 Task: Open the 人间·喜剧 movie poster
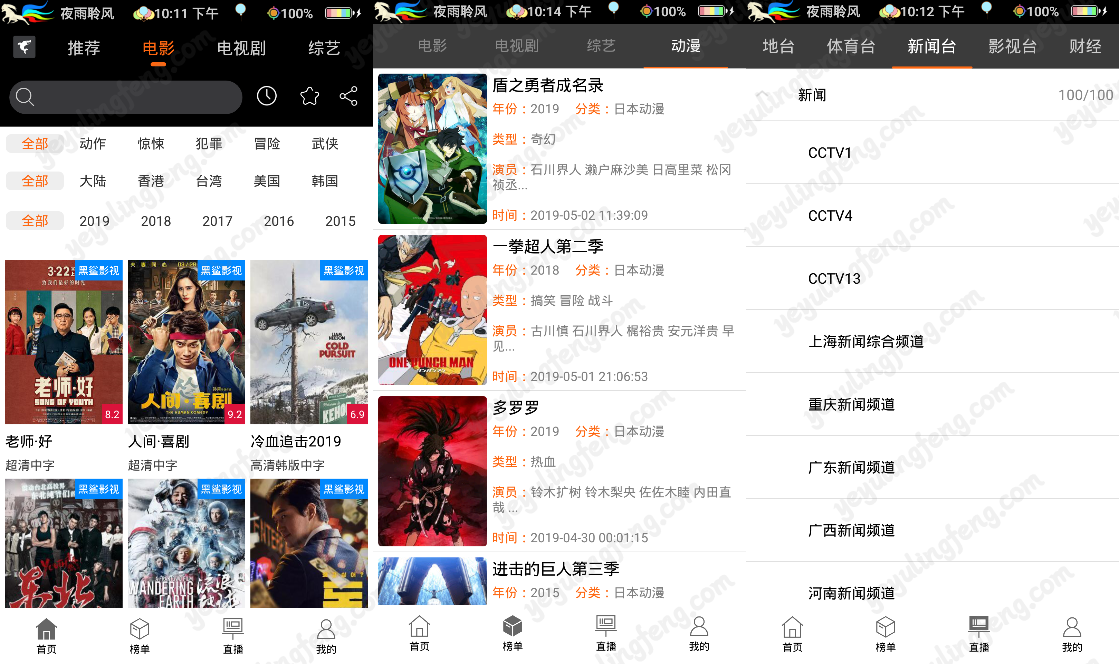(186, 342)
